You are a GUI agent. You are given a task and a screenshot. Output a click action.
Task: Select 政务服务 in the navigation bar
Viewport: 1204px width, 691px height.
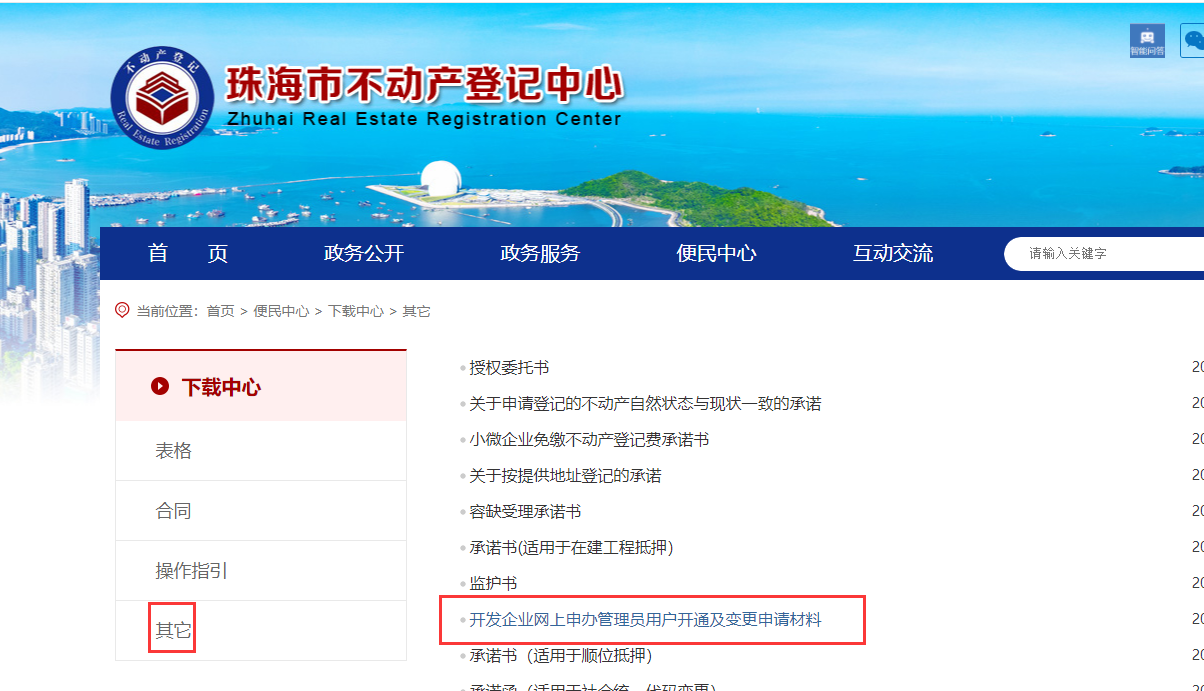click(x=540, y=253)
